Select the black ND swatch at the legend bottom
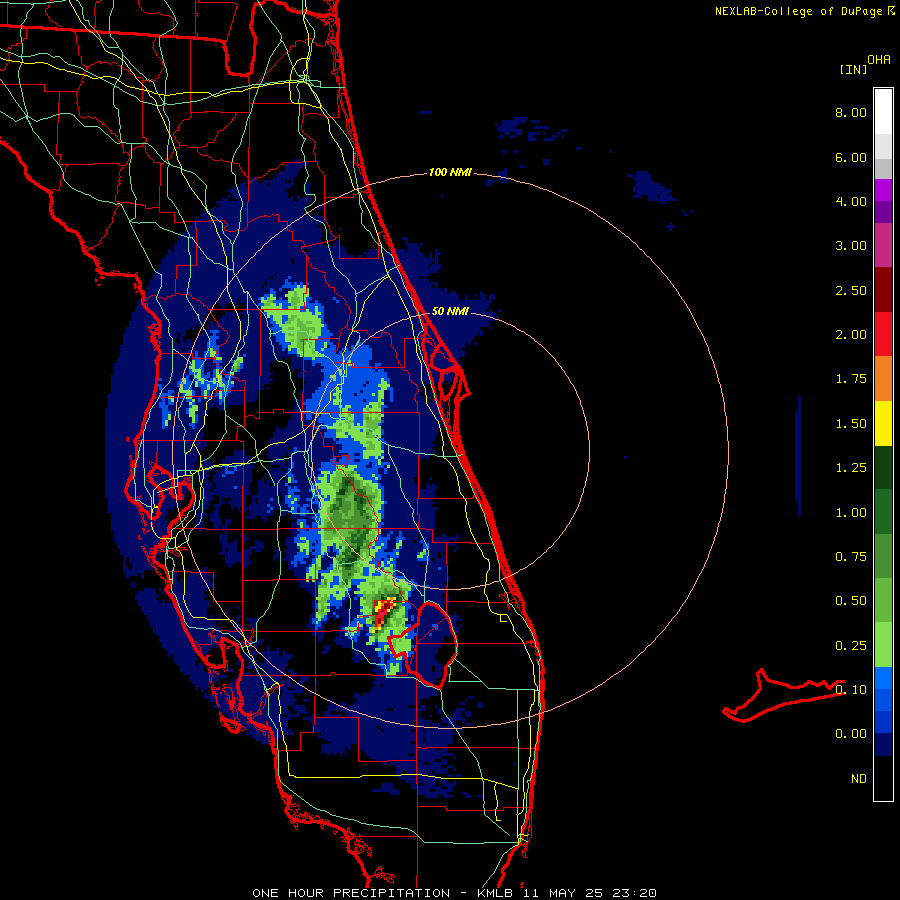This screenshot has height=900, width=900. pos(883,778)
